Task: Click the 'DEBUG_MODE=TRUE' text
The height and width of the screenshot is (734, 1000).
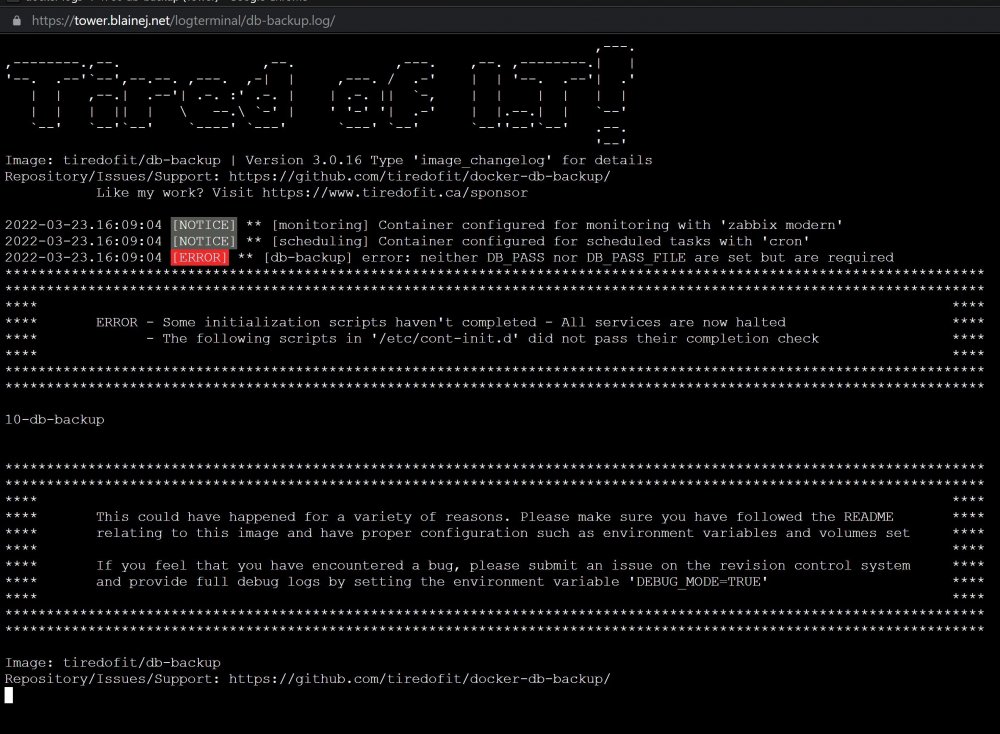Action: [x=698, y=582]
